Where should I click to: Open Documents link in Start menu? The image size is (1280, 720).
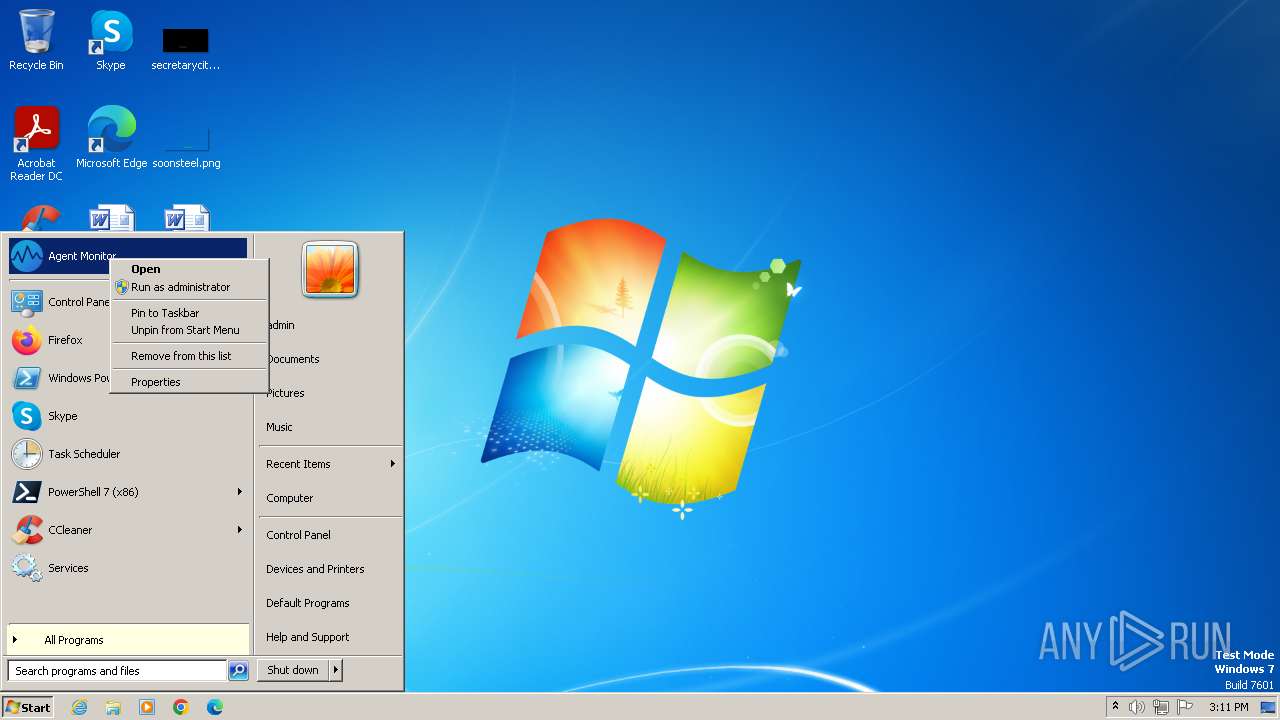[x=293, y=359]
